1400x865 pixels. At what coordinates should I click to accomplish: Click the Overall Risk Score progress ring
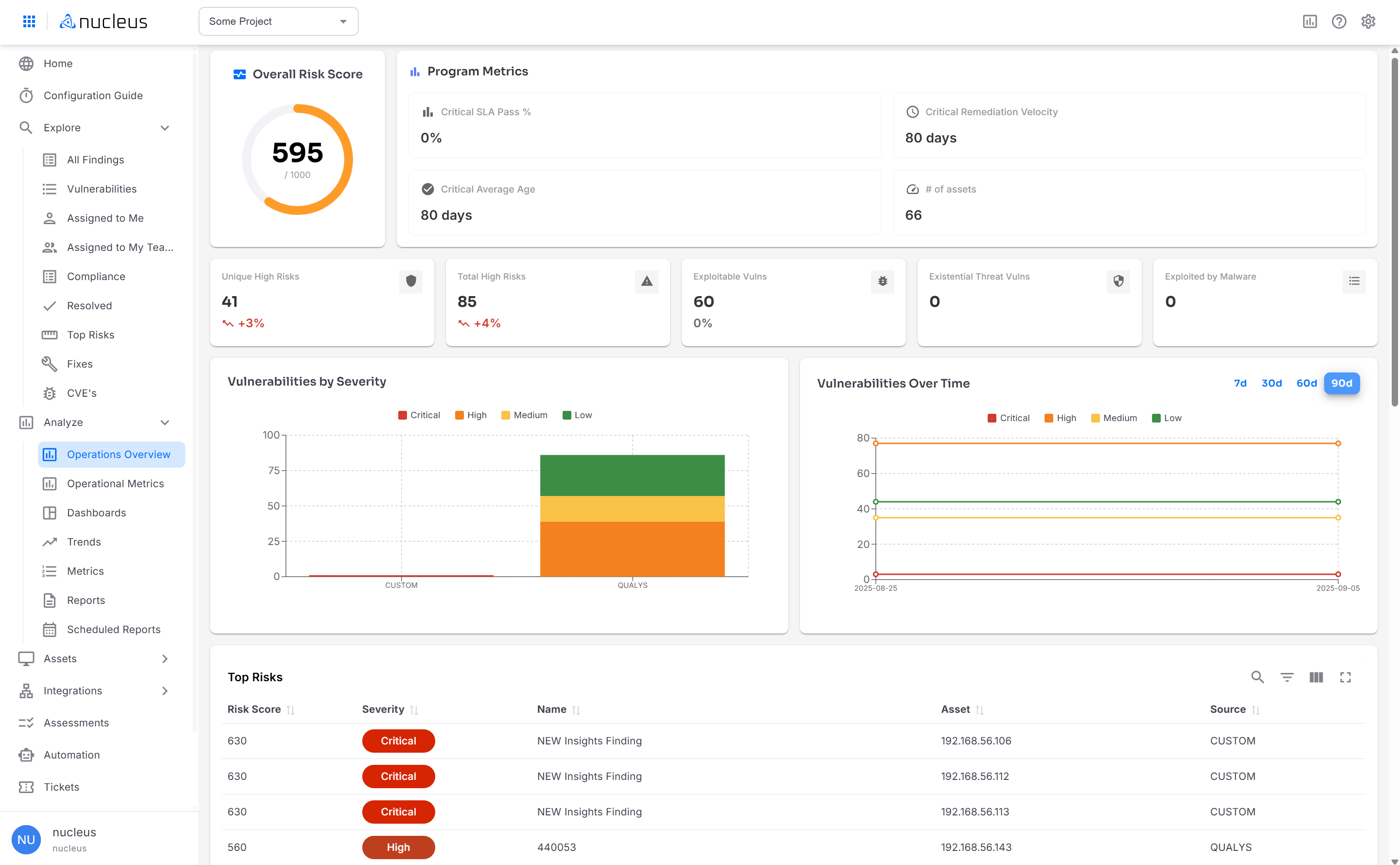pos(297,159)
